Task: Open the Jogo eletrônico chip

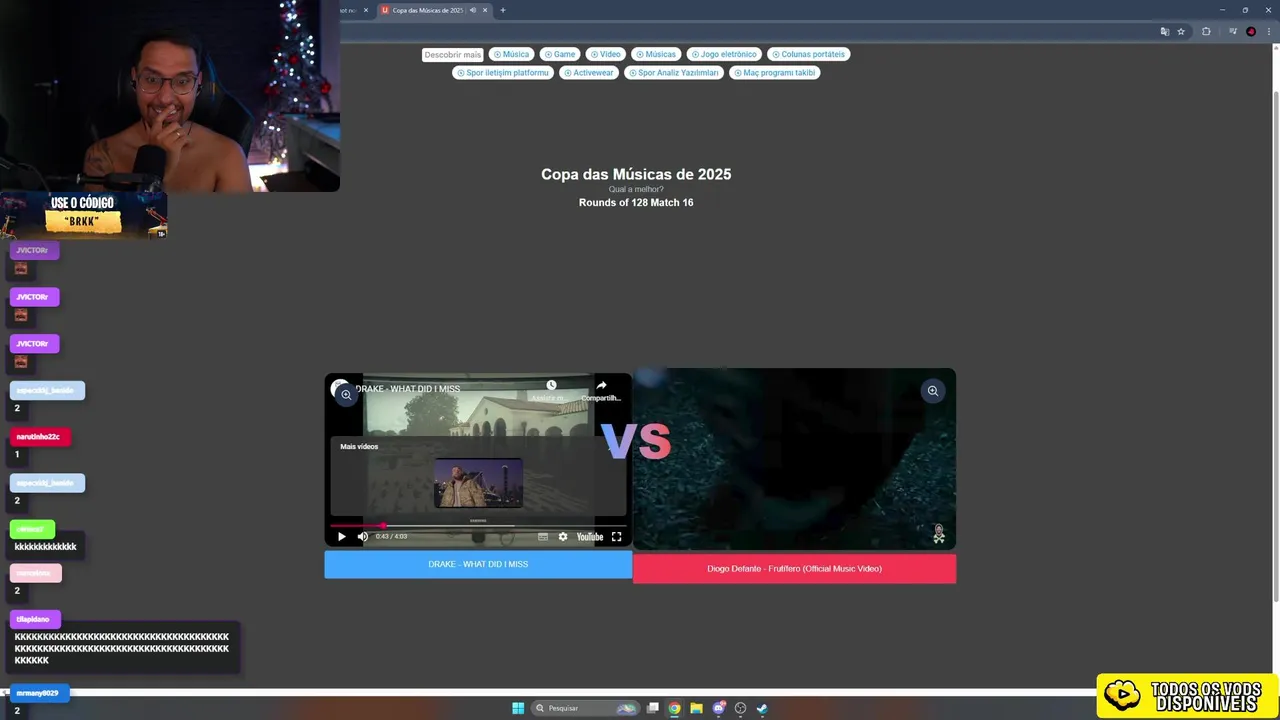Action: tap(724, 54)
